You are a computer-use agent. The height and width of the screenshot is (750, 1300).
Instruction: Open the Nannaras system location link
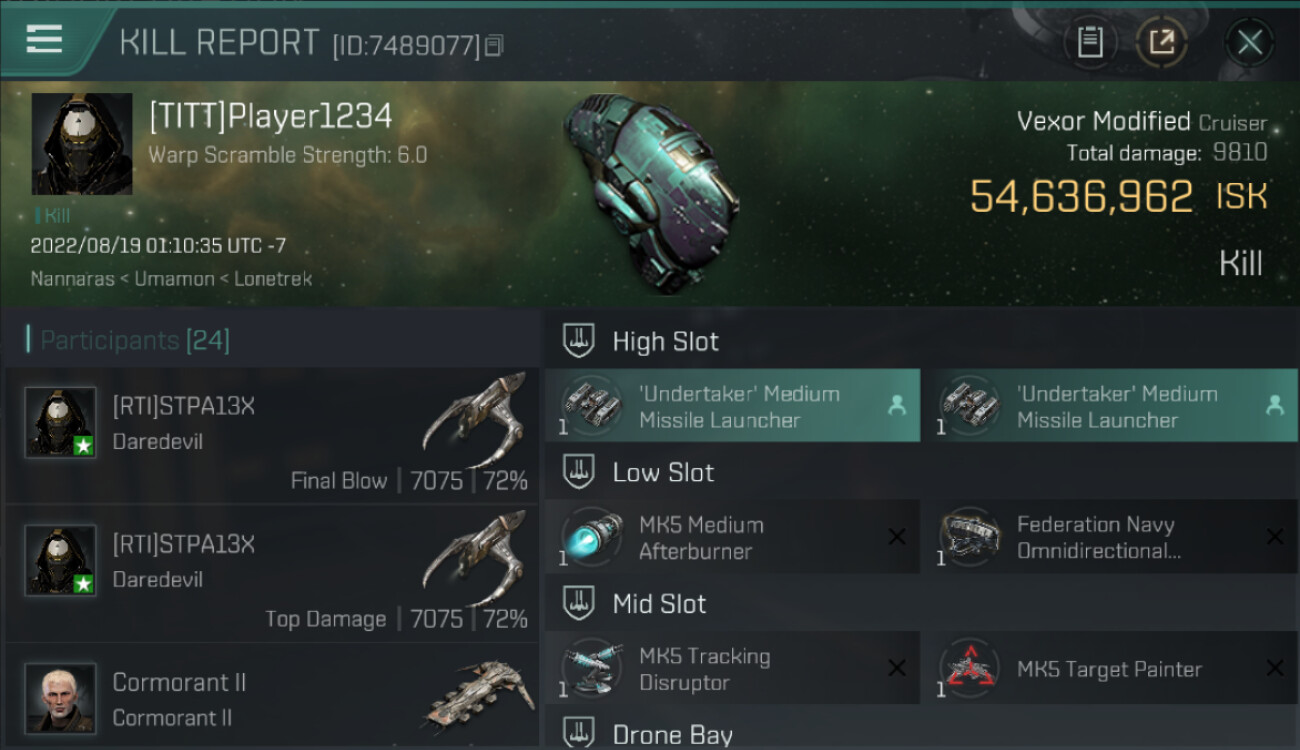tap(71, 279)
